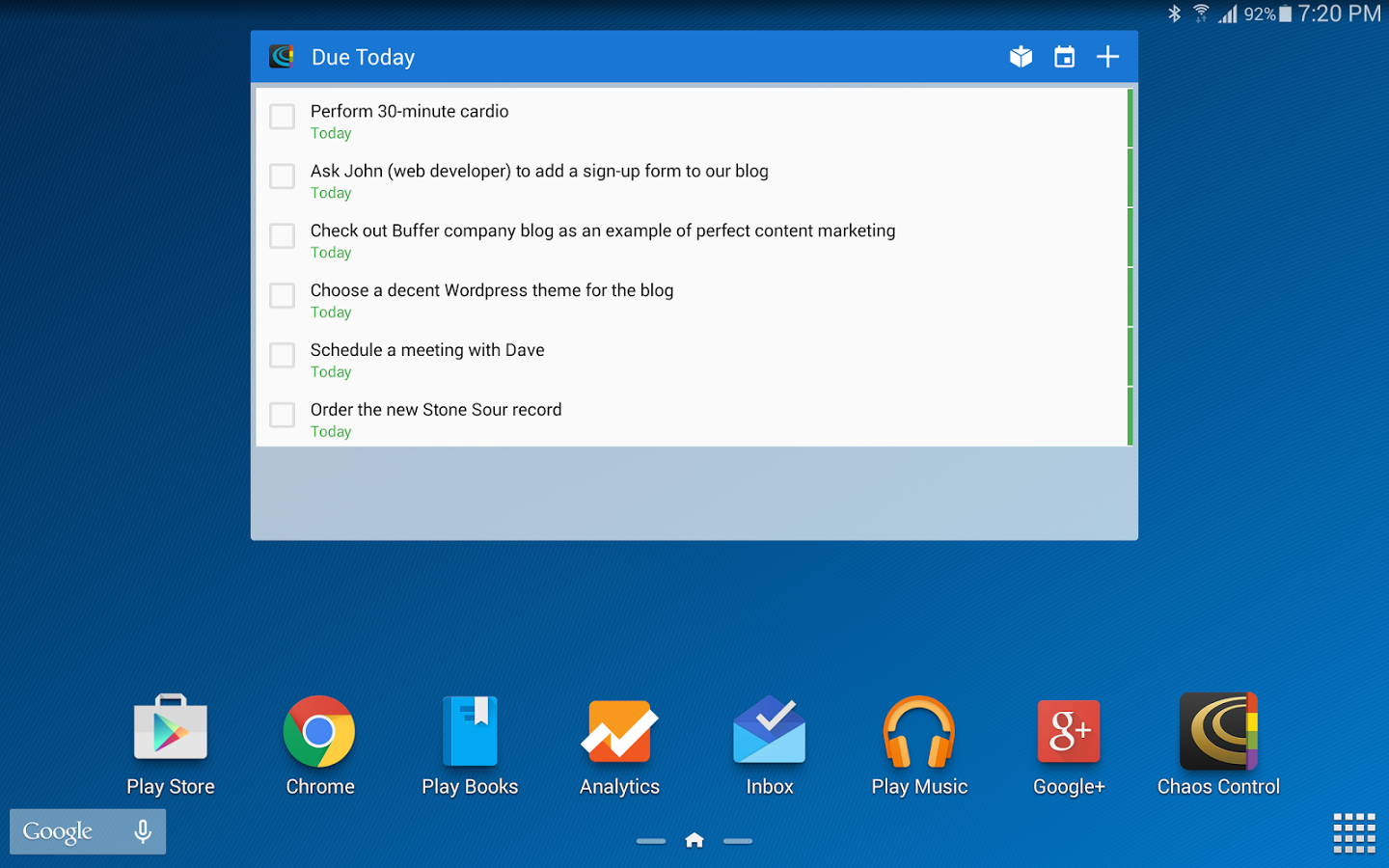Open the Chaos Control logo in widget header
The image size is (1389, 868).
point(281,57)
